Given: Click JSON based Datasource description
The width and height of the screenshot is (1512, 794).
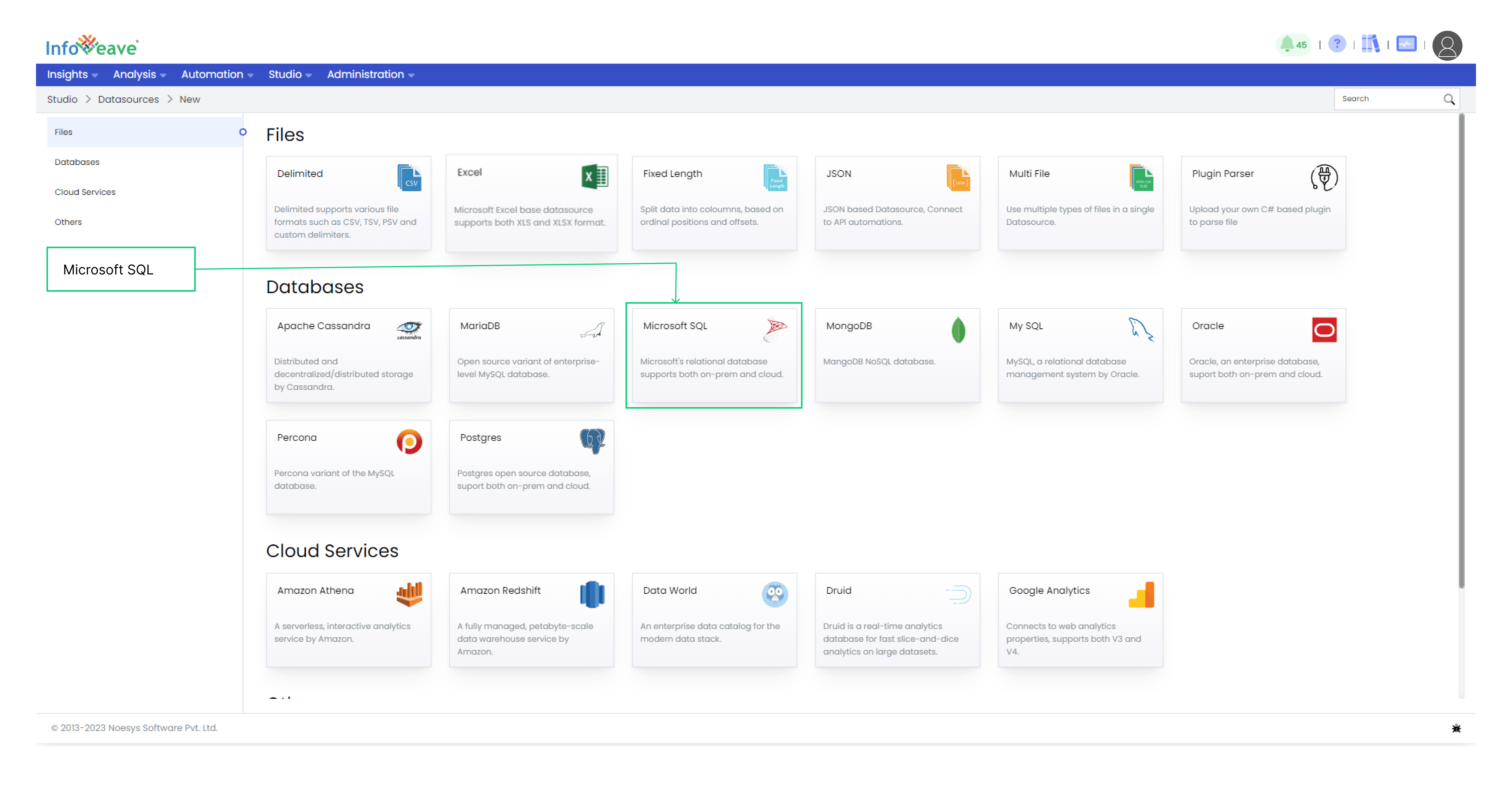Looking at the screenshot, I should pos(892,215).
